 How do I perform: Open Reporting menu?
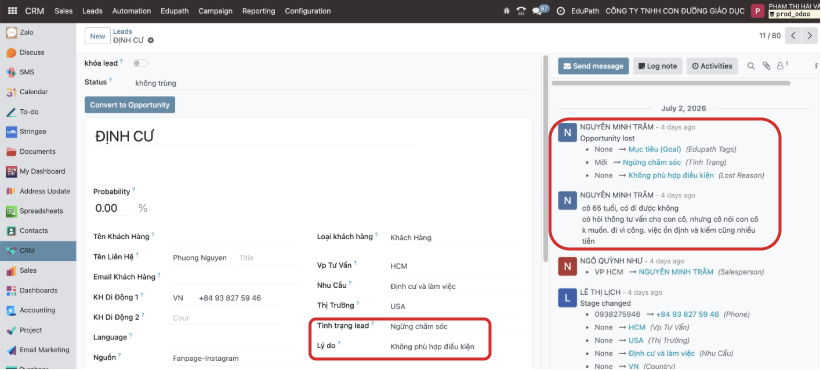258,11
